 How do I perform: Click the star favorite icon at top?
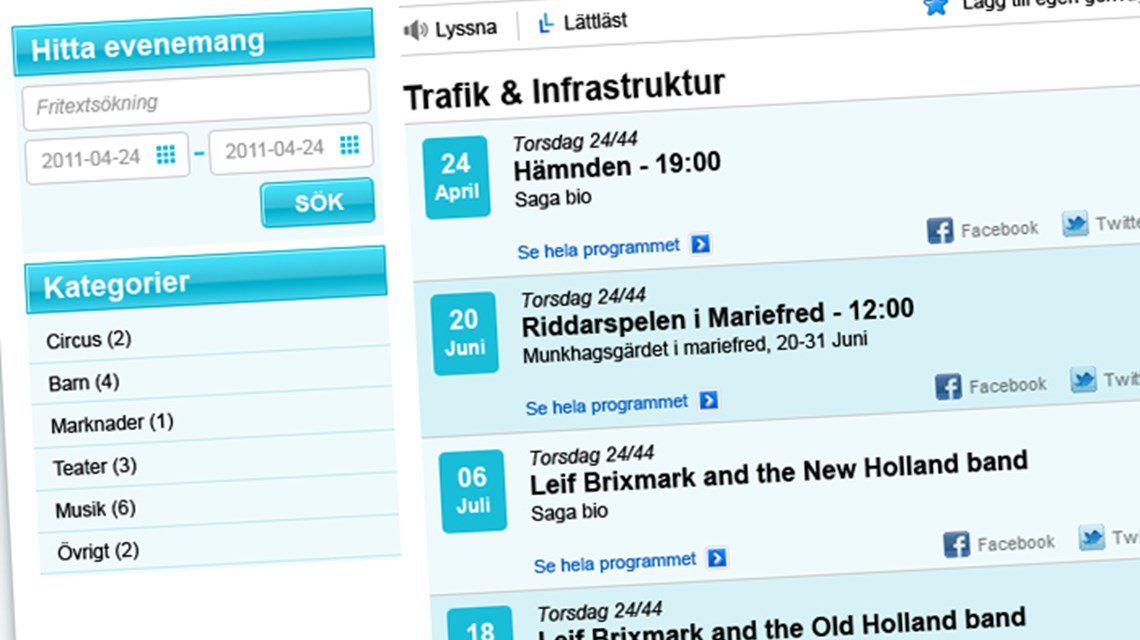tap(936, 6)
